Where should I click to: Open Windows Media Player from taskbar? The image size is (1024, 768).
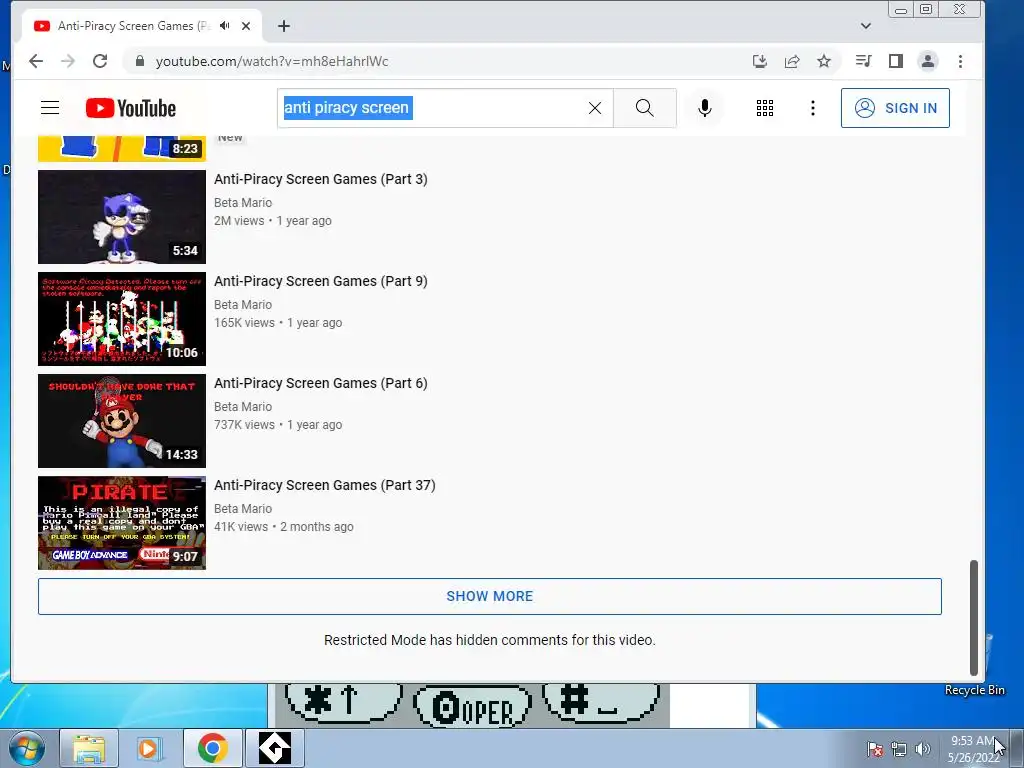point(150,748)
